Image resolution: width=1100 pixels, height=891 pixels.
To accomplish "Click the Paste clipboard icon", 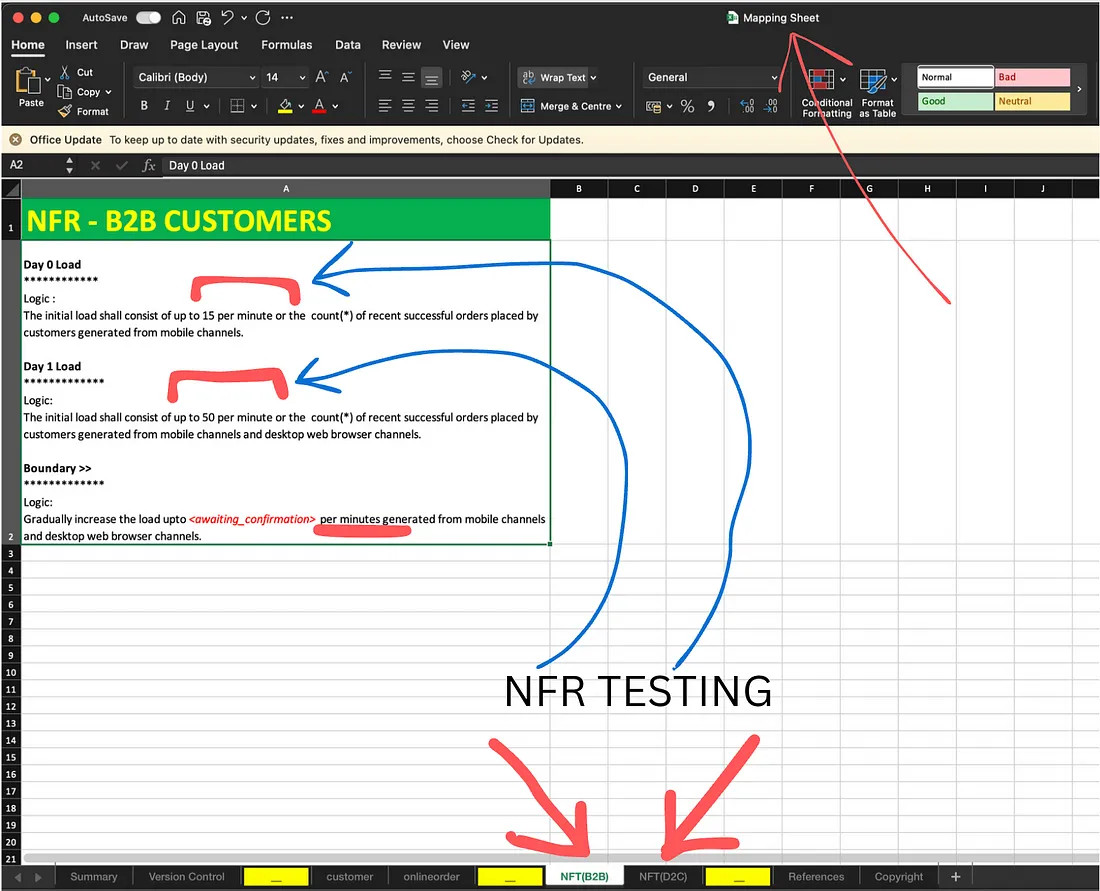I will point(28,81).
